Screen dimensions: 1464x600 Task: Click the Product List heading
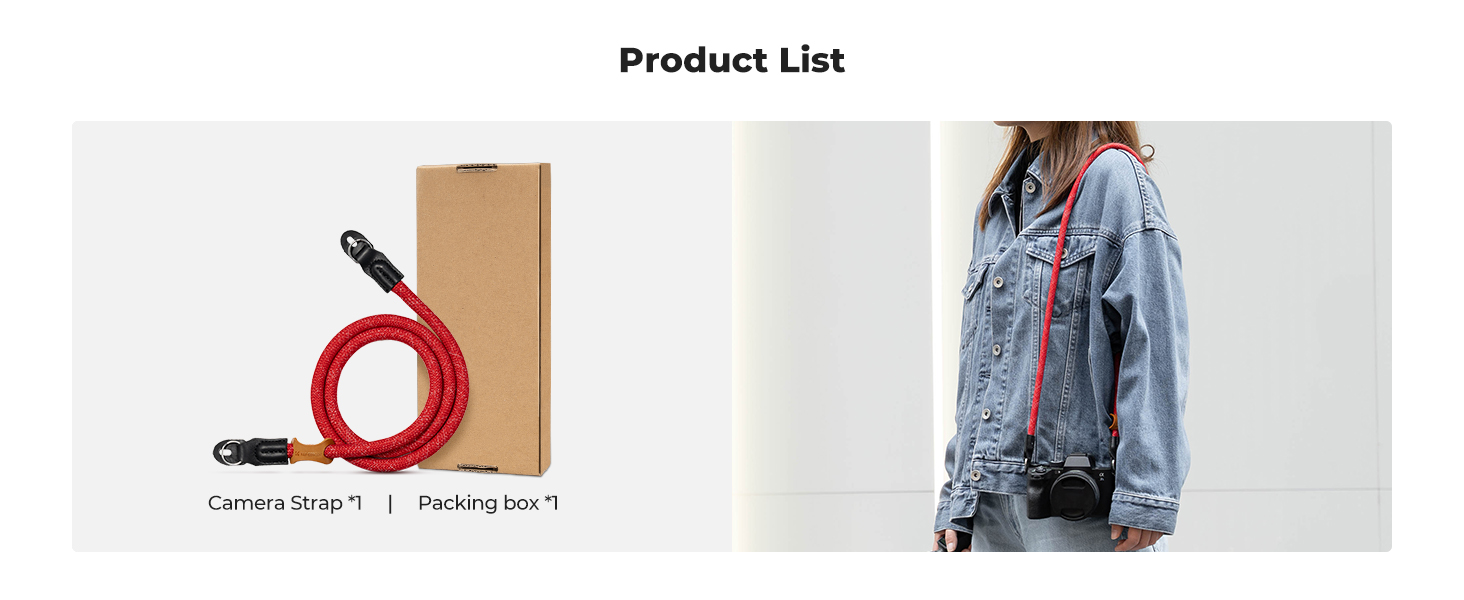coord(732,60)
